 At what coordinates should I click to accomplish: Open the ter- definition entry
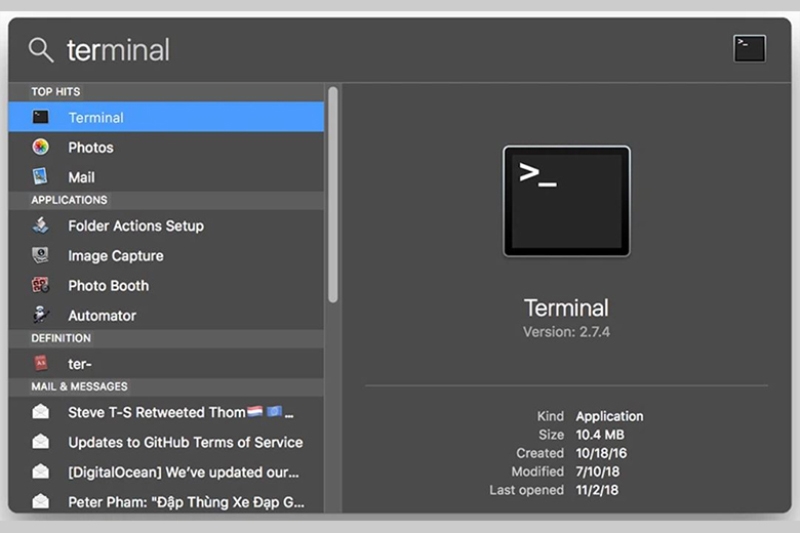(166, 364)
